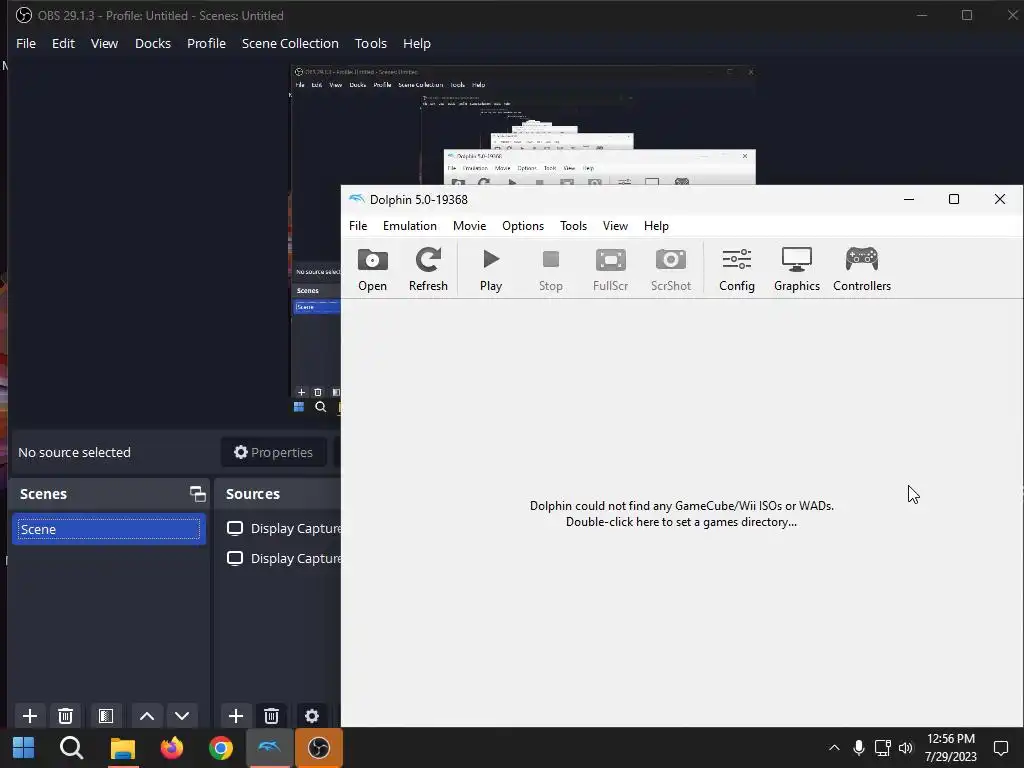Select the Scene item in Scenes list
This screenshot has width=1024, height=768.
pyautogui.click(x=109, y=529)
